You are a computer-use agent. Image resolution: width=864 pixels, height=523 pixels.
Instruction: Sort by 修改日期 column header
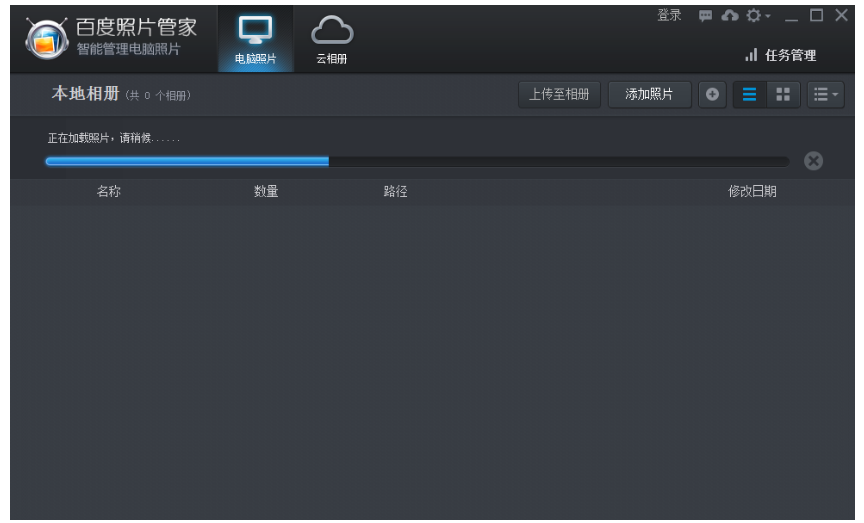(752, 191)
